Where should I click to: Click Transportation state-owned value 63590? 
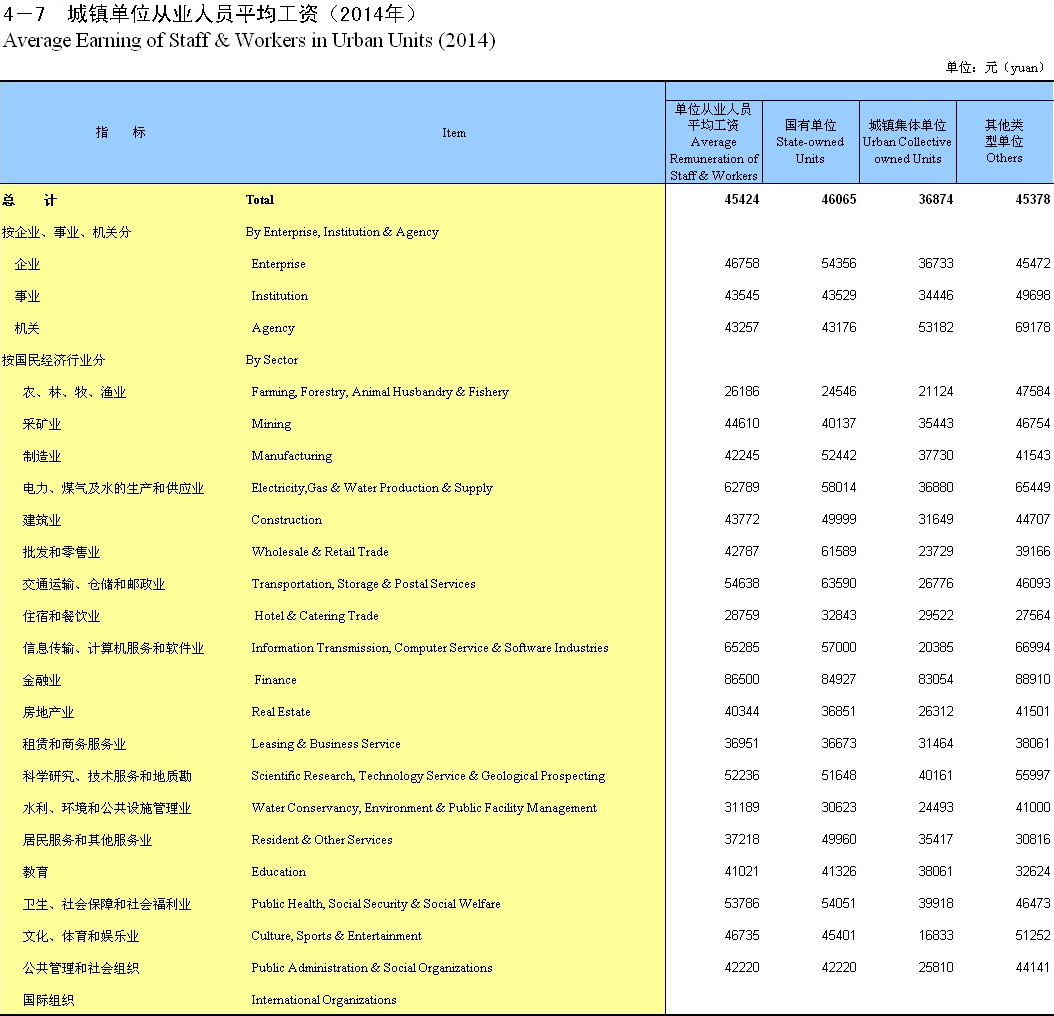[838, 584]
